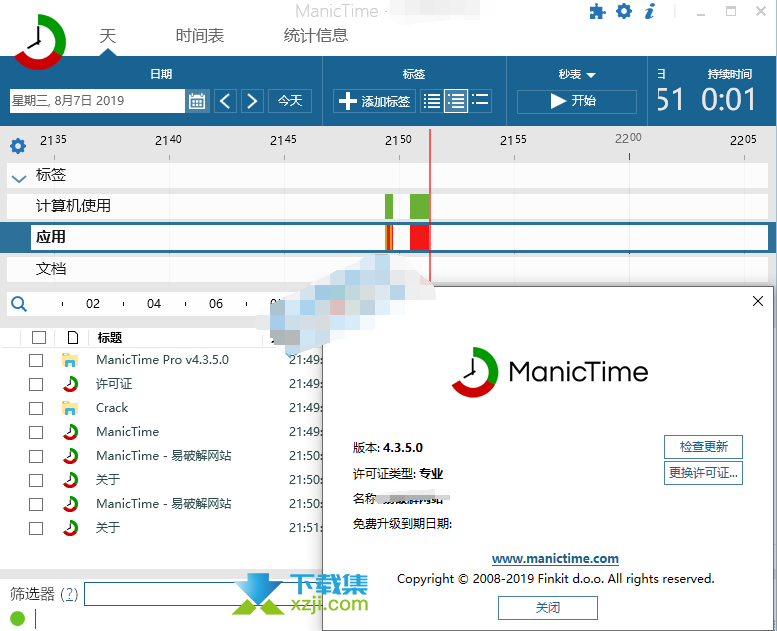Click the 关闭 button in About dialog
The width and height of the screenshot is (777, 631).
click(x=548, y=608)
